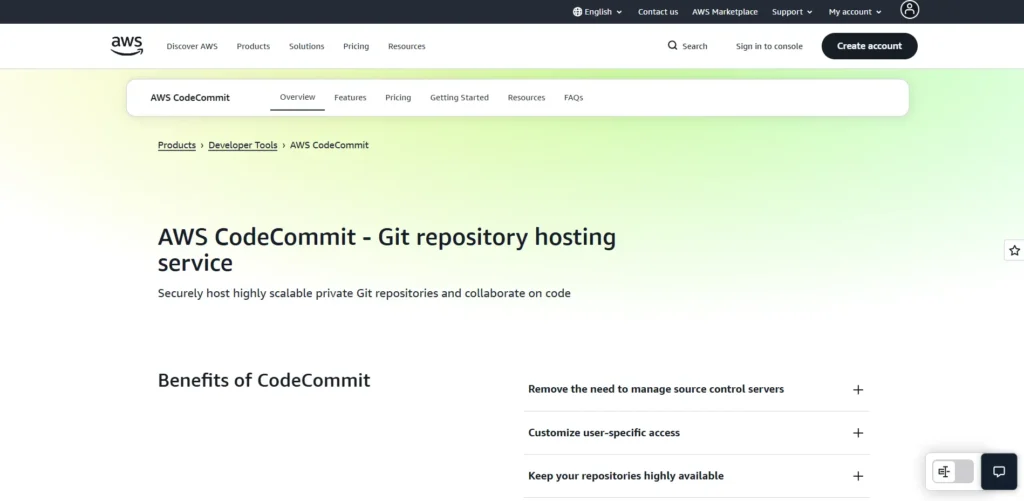Screen dimensions: 1024x501
Task: Switch to the Features tab
Action: click(350, 98)
